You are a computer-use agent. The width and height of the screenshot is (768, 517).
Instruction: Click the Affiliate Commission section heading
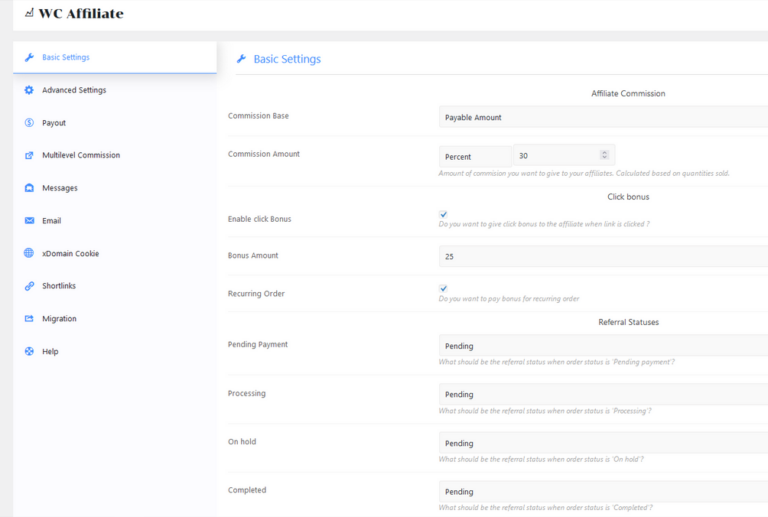(628, 94)
